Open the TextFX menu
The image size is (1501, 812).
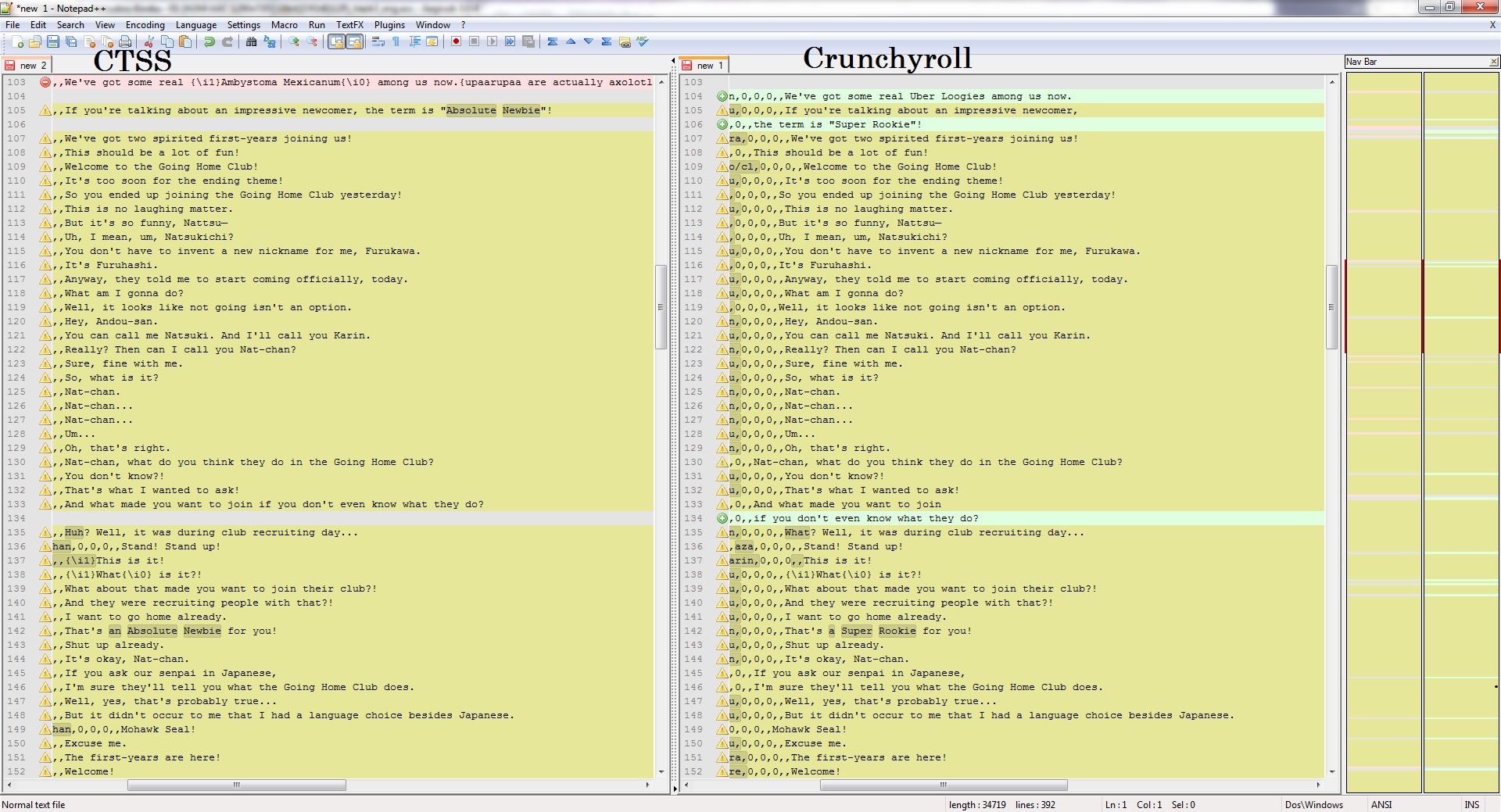pos(349,25)
